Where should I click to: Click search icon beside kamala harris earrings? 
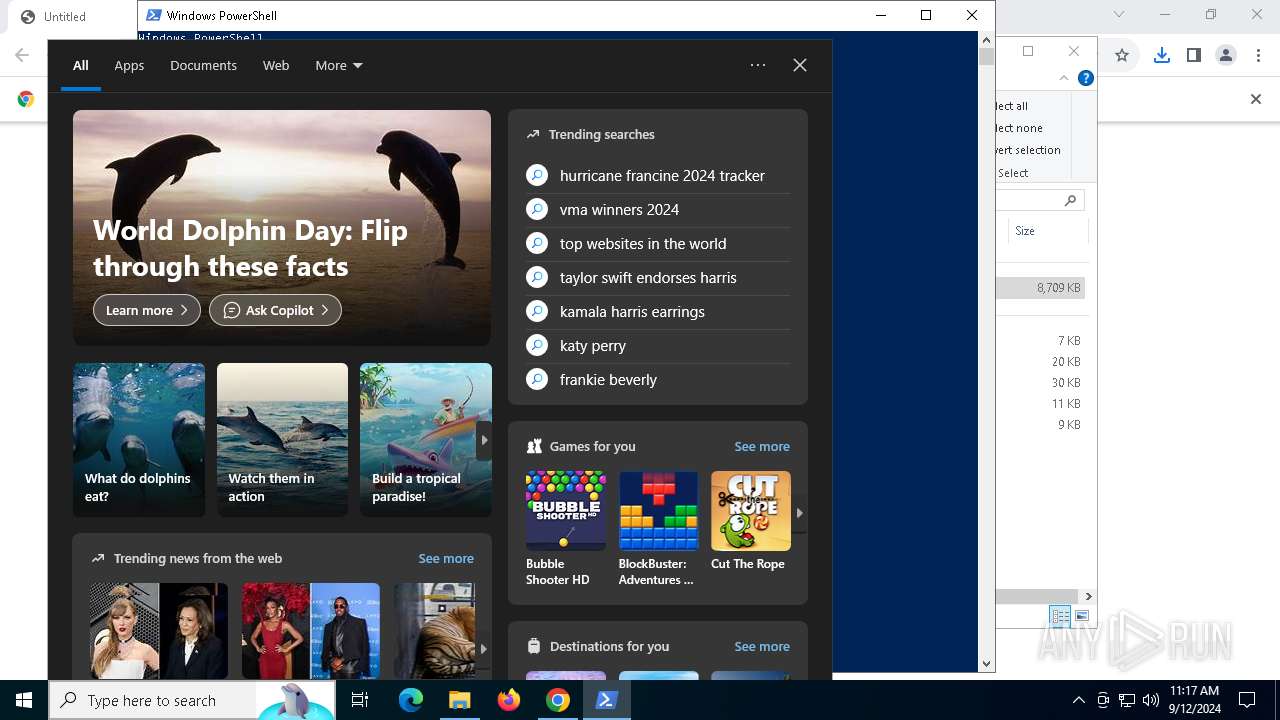point(537,311)
